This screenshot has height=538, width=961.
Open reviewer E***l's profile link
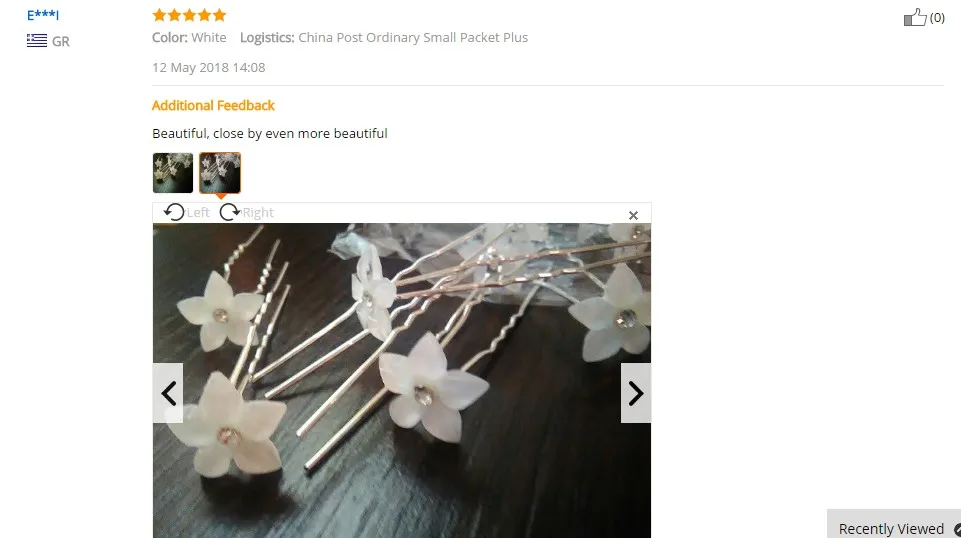[43, 15]
